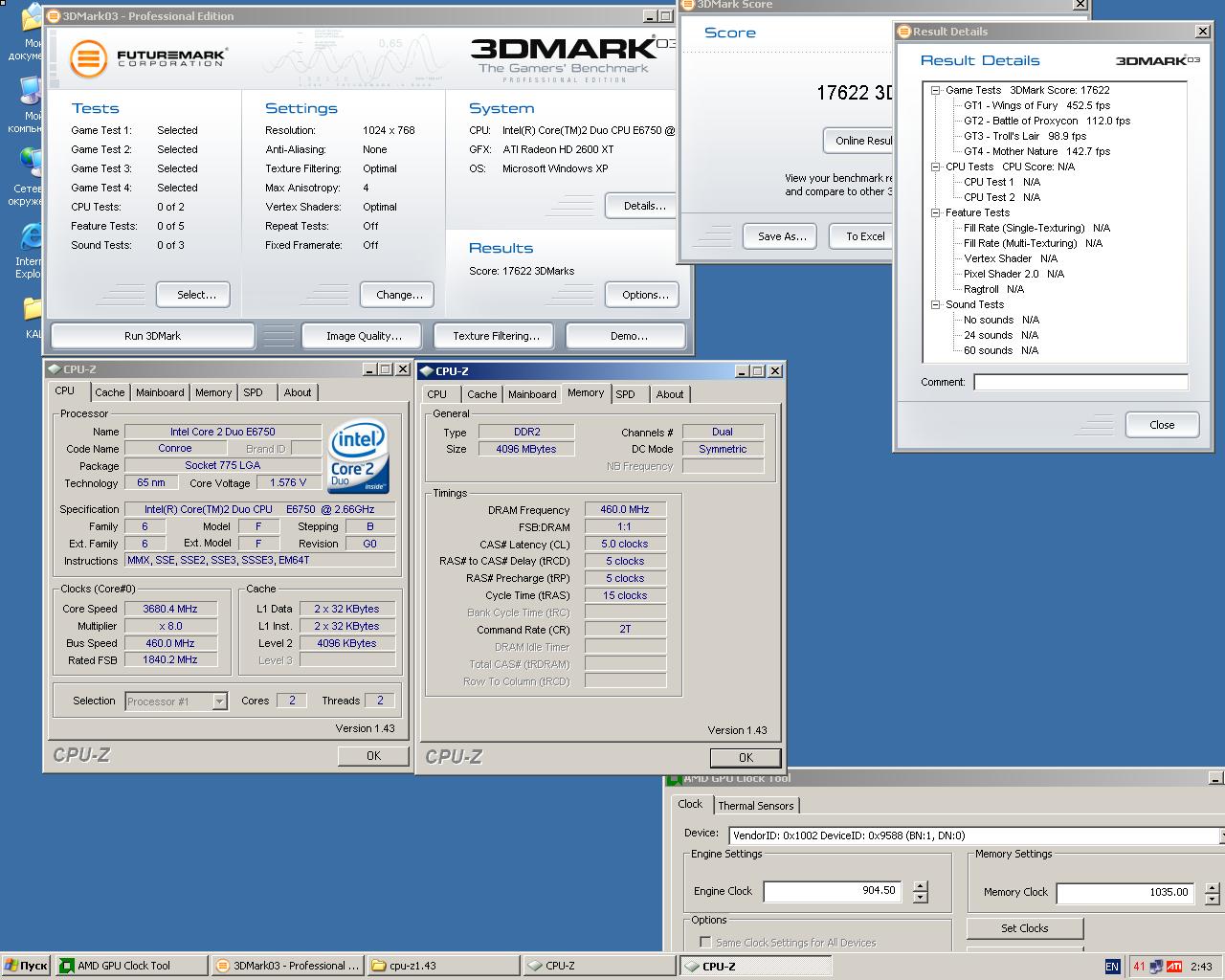Click OK in right CPU-Z window

(746, 758)
